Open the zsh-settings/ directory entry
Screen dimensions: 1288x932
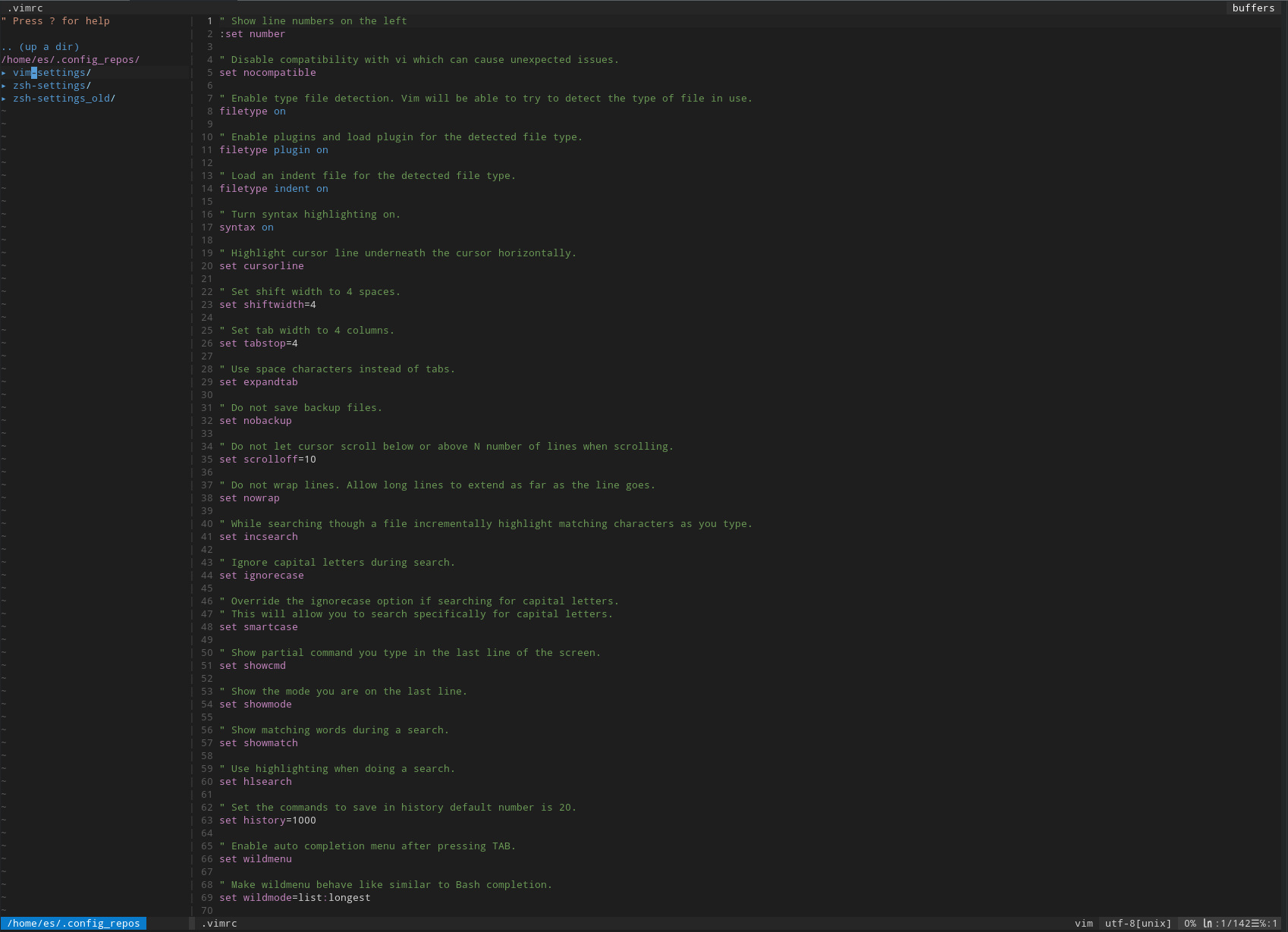coord(52,86)
